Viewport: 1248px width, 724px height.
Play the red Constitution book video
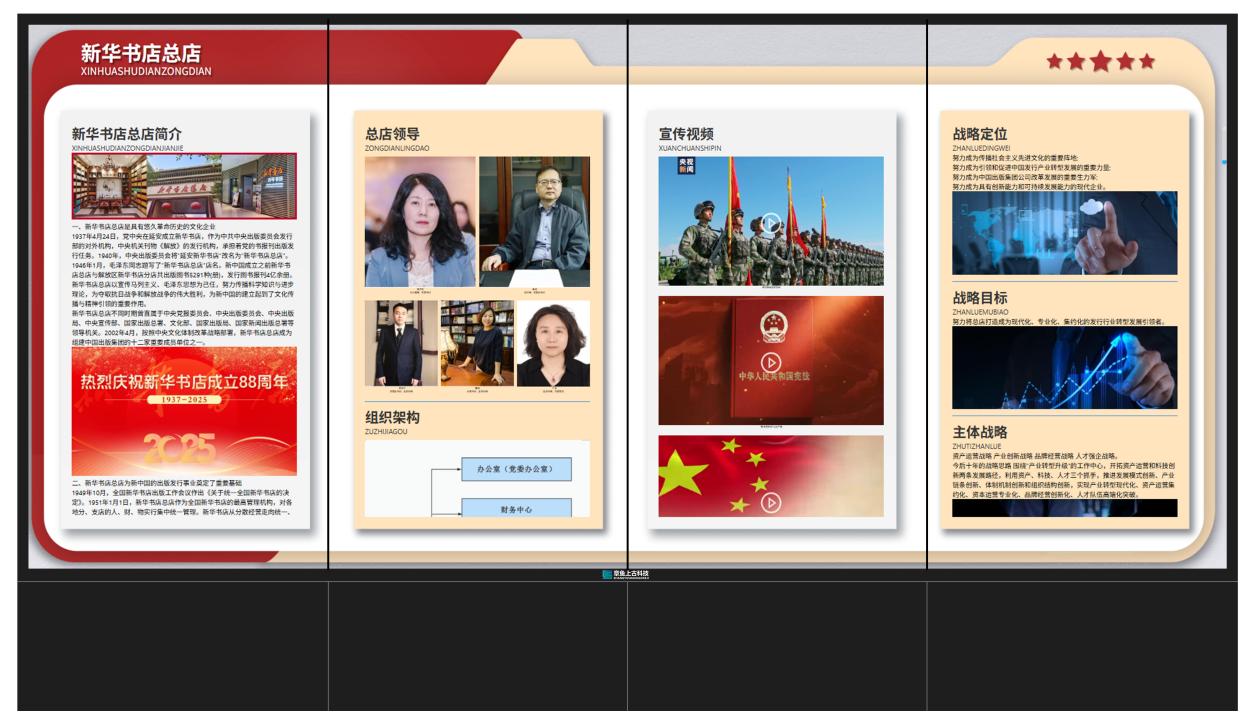tap(771, 361)
